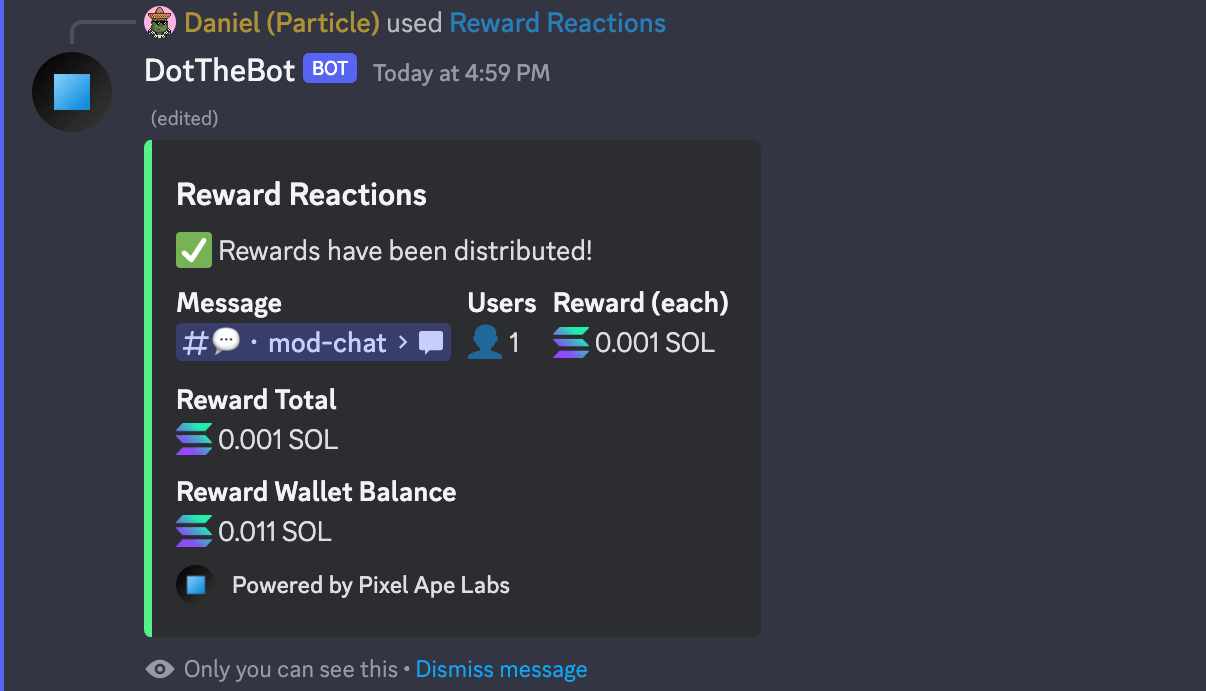Click the green accent bar on the embed
The width and height of the screenshot is (1206, 691).
pyautogui.click(x=149, y=388)
